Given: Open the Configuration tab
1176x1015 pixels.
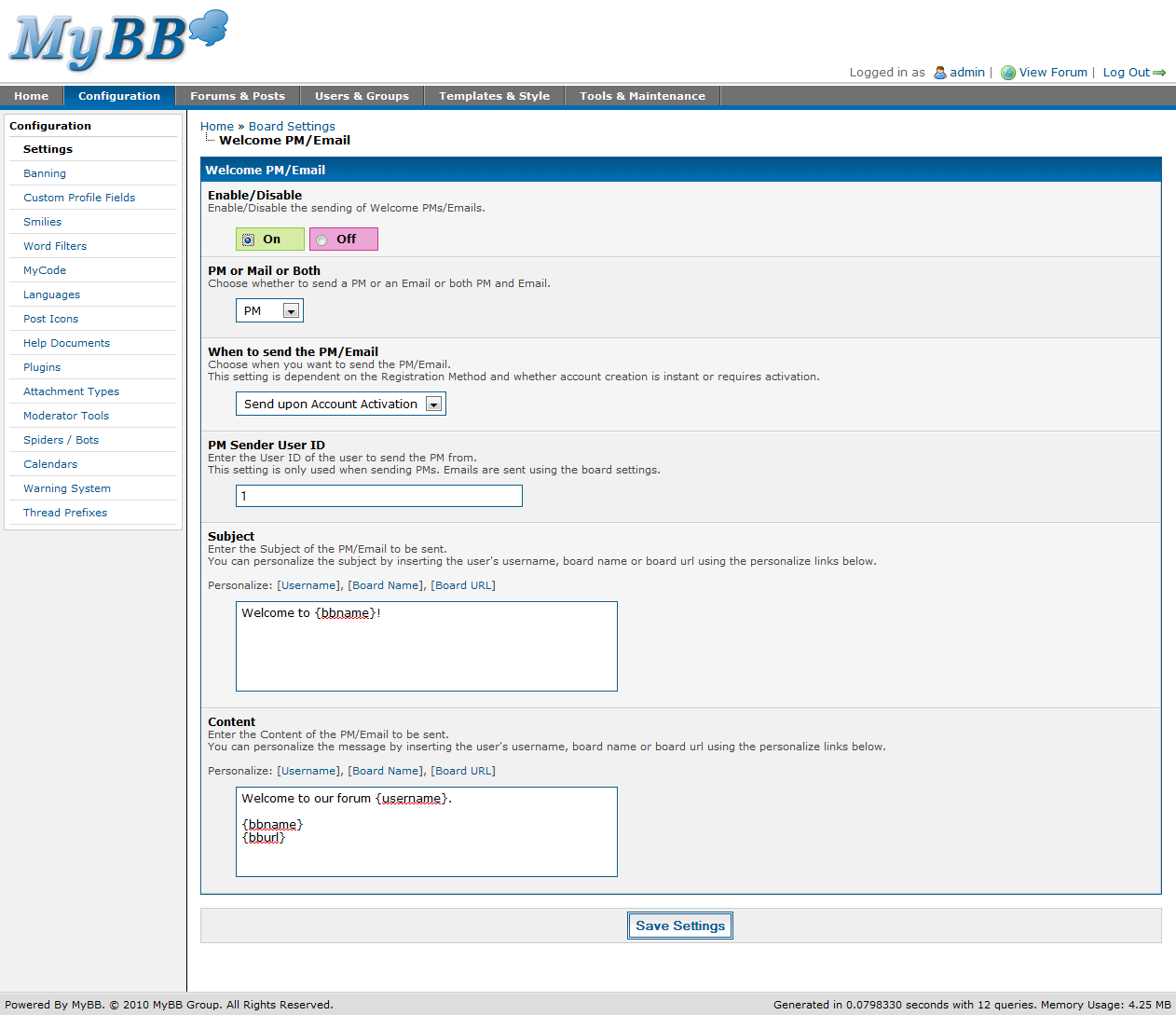Looking at the screenshot, I should 119,96.
